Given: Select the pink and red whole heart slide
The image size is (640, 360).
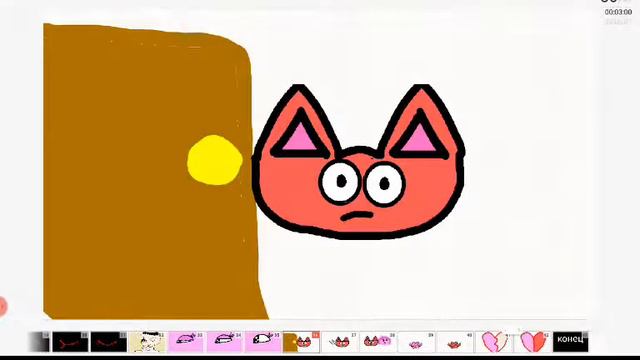Looking at the screenshot, I should 532,342.
